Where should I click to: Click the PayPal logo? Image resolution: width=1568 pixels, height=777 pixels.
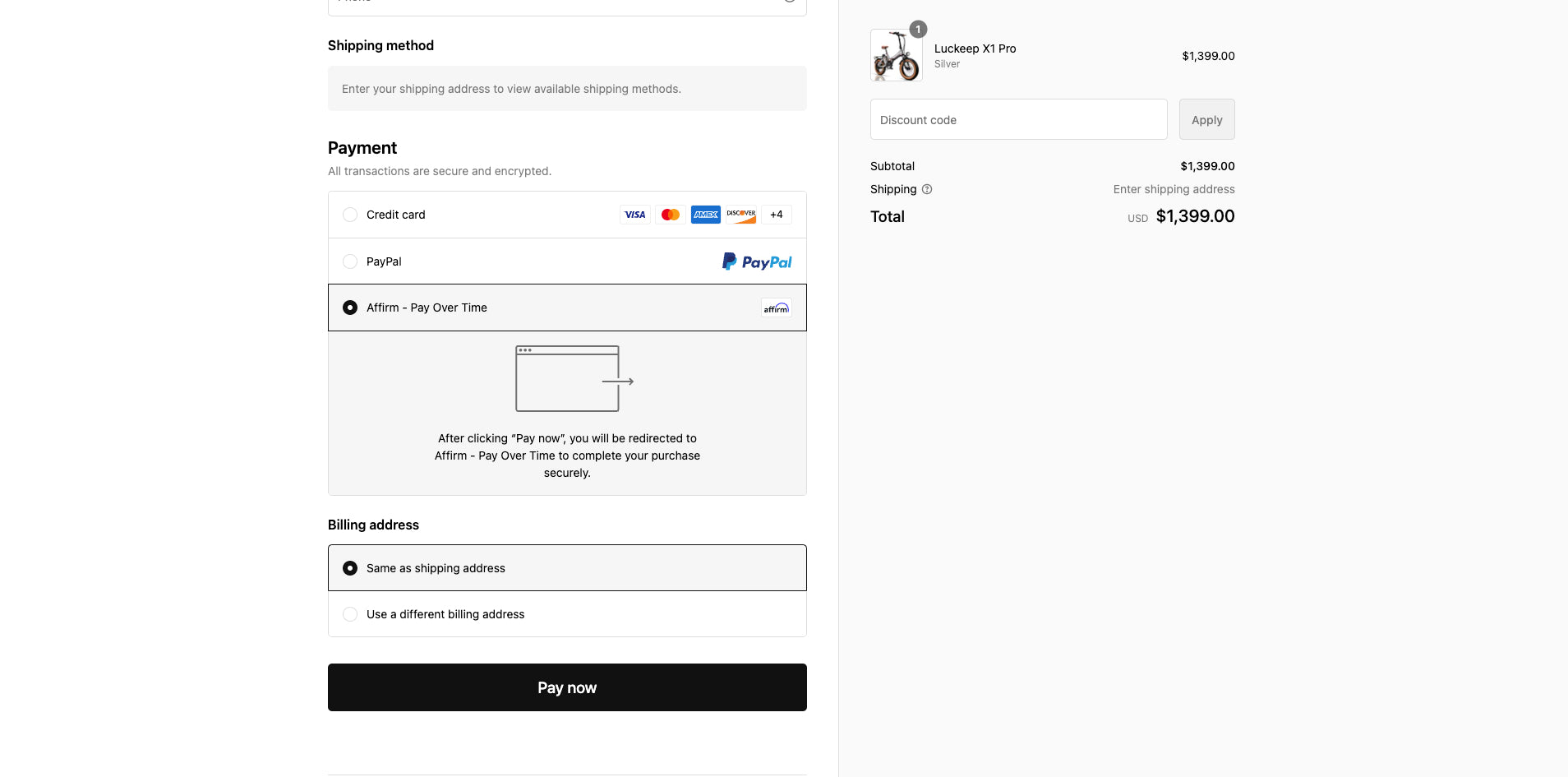[x=756, y=261]
